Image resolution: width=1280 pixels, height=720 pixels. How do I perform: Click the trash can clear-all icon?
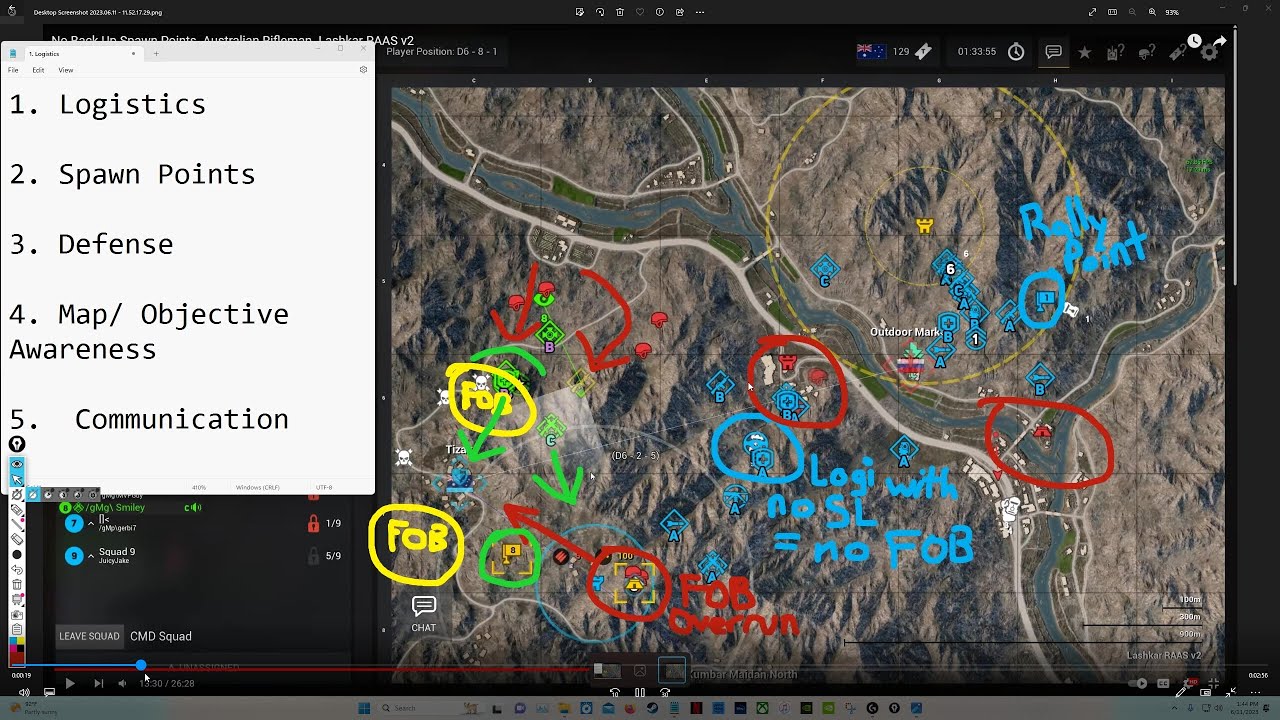17,584
